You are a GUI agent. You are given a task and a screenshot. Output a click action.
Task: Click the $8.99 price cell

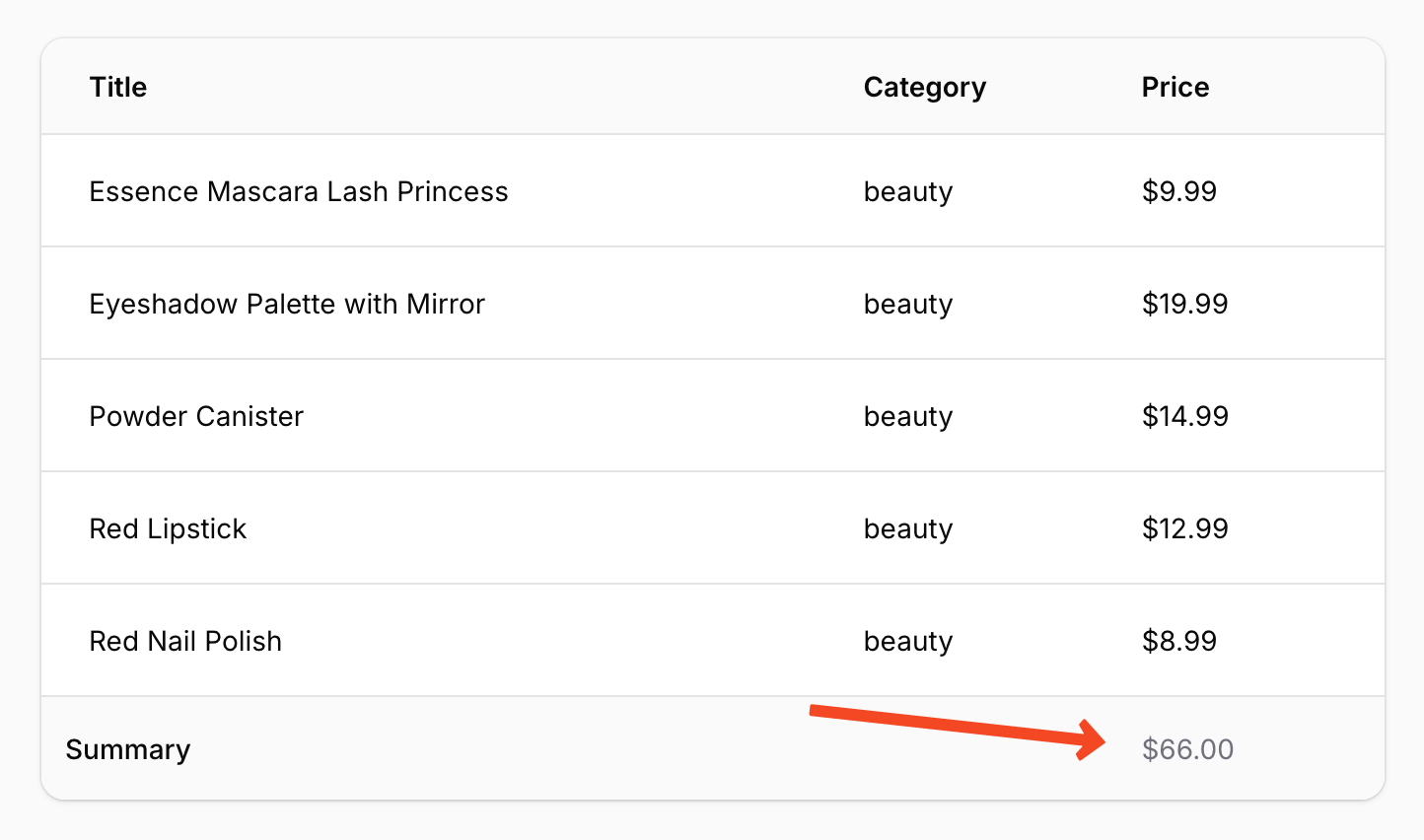click(1178, 641)
